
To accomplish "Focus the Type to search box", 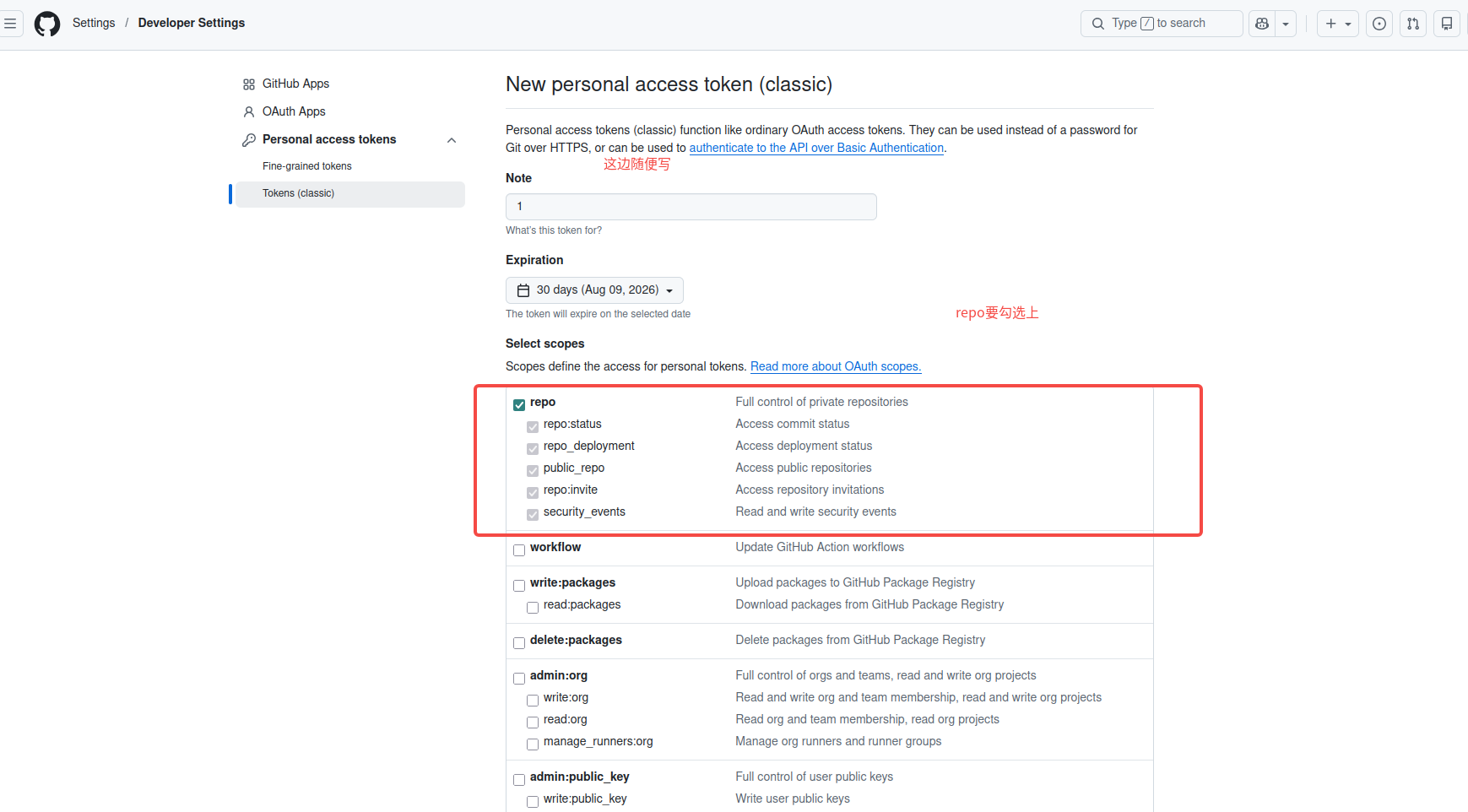I will pyautogui.click(x=1162, y=24).
